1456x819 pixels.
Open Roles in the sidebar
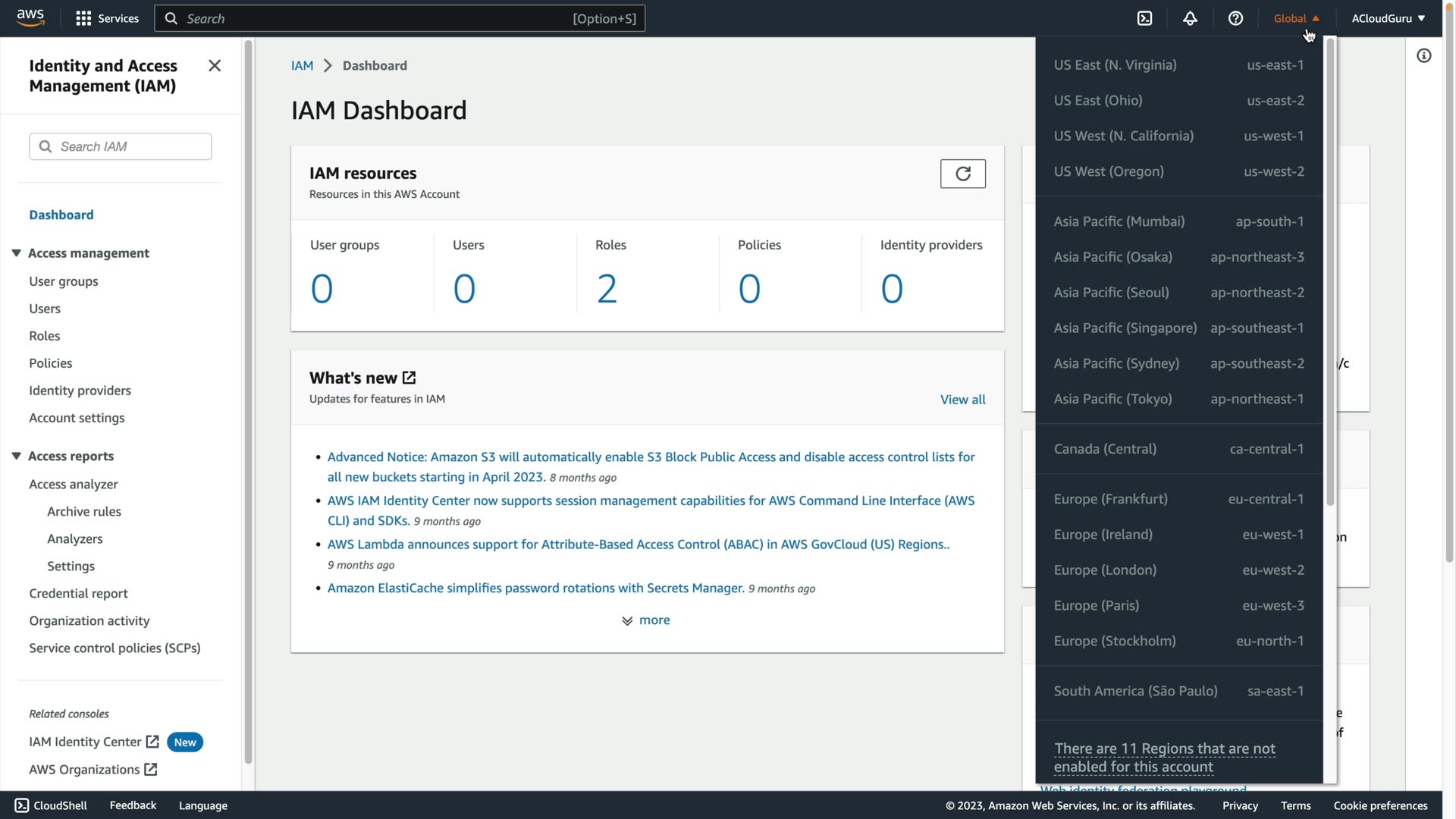(x=44, y=336)
